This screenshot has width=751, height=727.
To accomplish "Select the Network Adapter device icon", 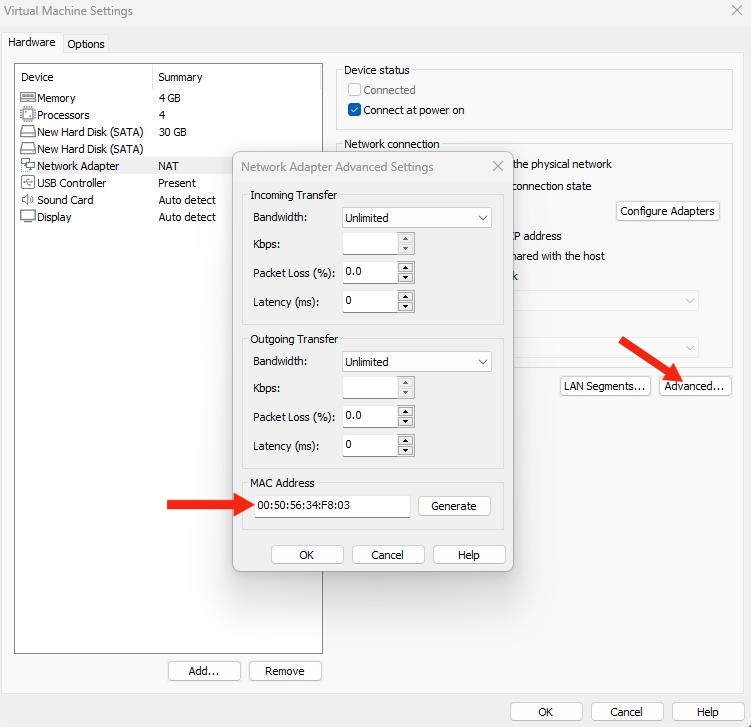I will click(x=28, y=166).
